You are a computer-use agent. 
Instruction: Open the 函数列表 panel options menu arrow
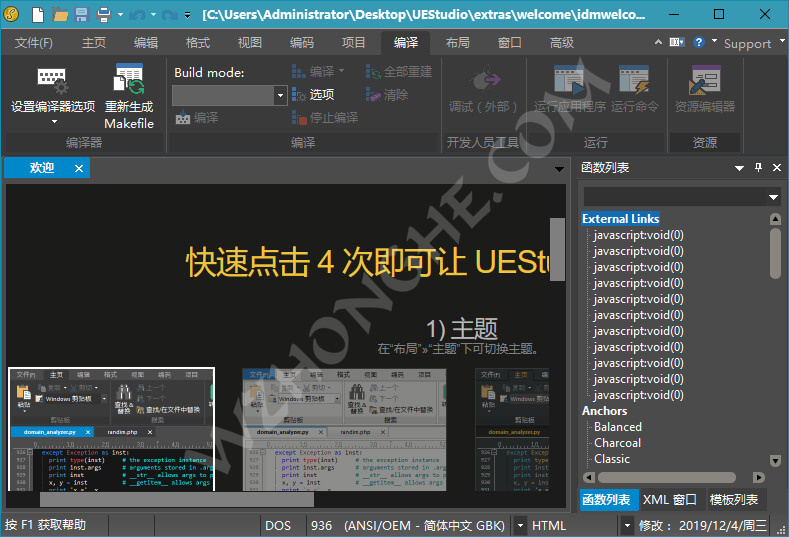[739, 168]
